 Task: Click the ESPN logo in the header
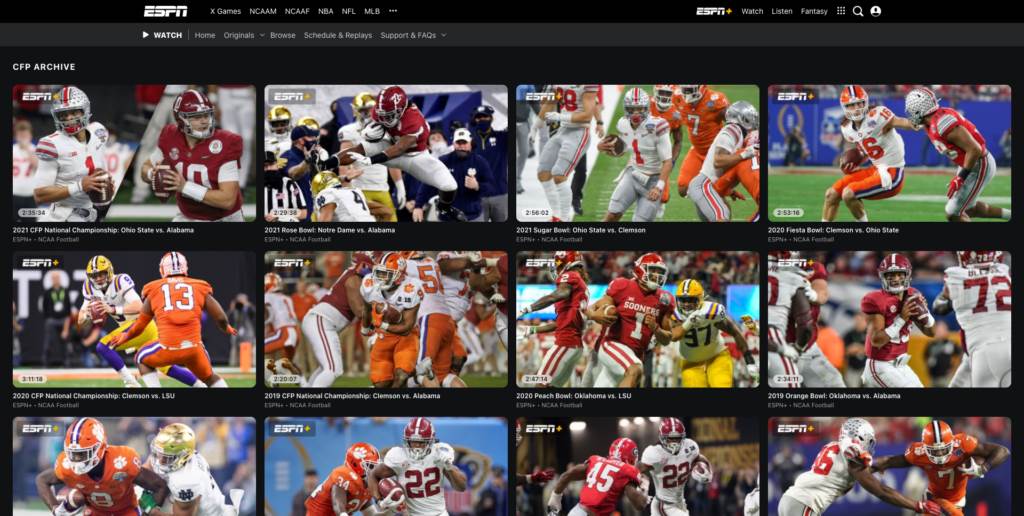(x=165, y=11)
